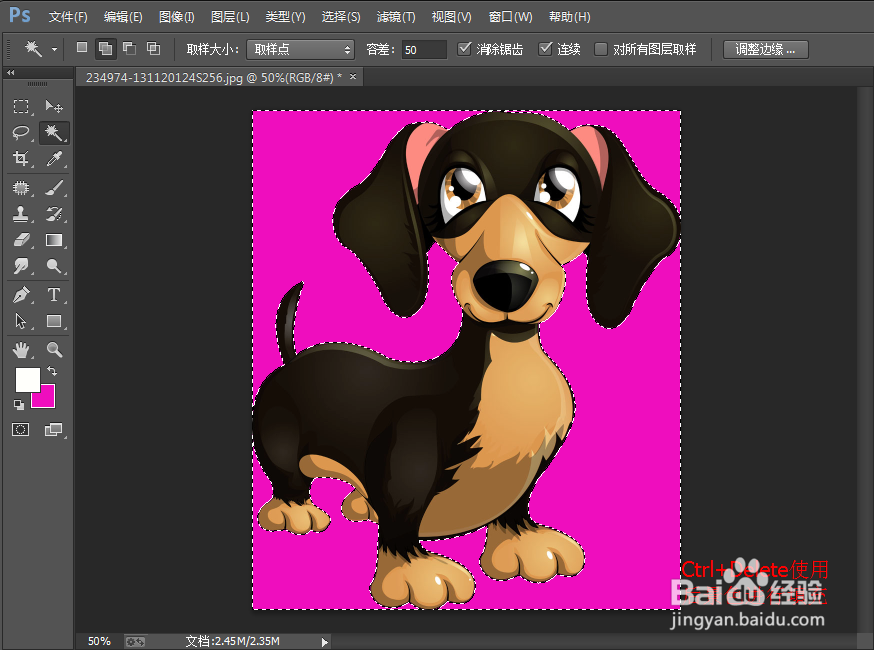
Task: Toggle the contiguous (连续) checkbox
Action: point(545,48)
